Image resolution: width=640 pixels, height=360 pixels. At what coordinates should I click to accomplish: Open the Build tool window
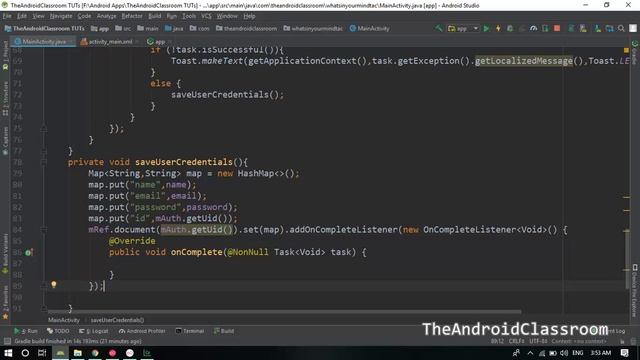tap(224, 331)
